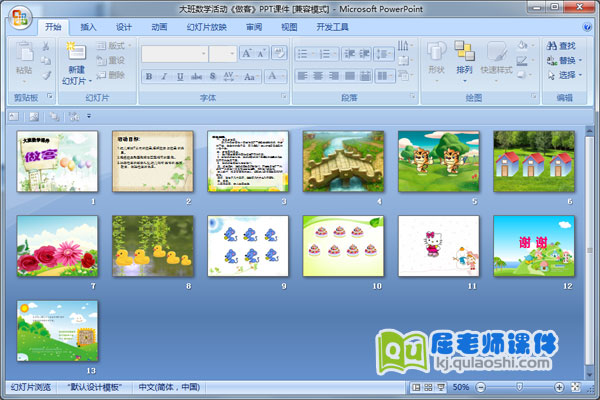Viewport: 600px width, 400px height.
Task: Click the 替换 (Replace) button
Action: [x=564, y=60]
